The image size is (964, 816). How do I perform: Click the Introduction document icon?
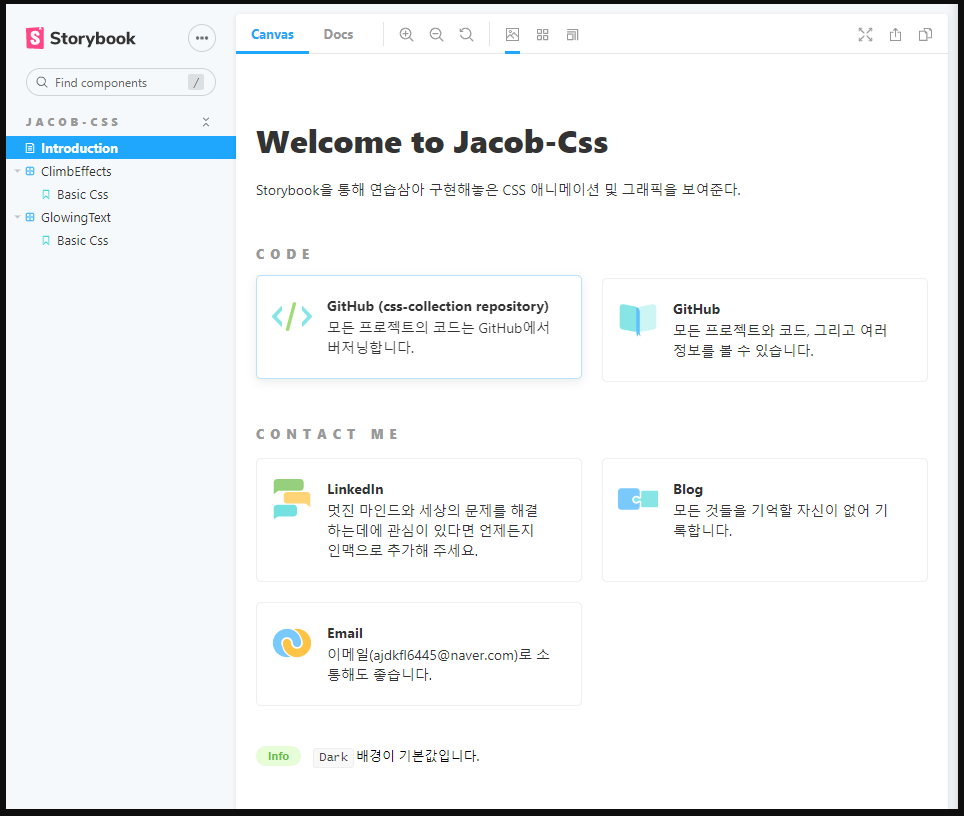(x=30, y=148)
